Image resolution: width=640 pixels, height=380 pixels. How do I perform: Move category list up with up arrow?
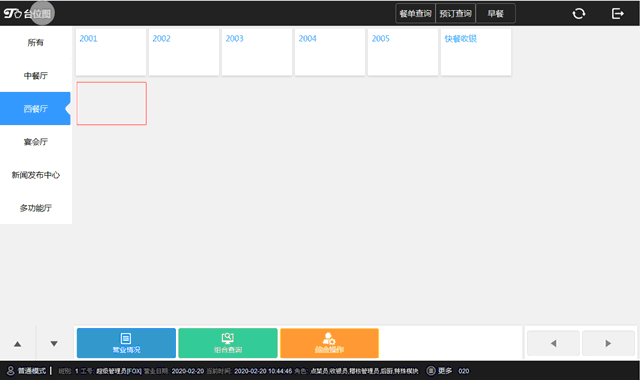pos(18,344)
